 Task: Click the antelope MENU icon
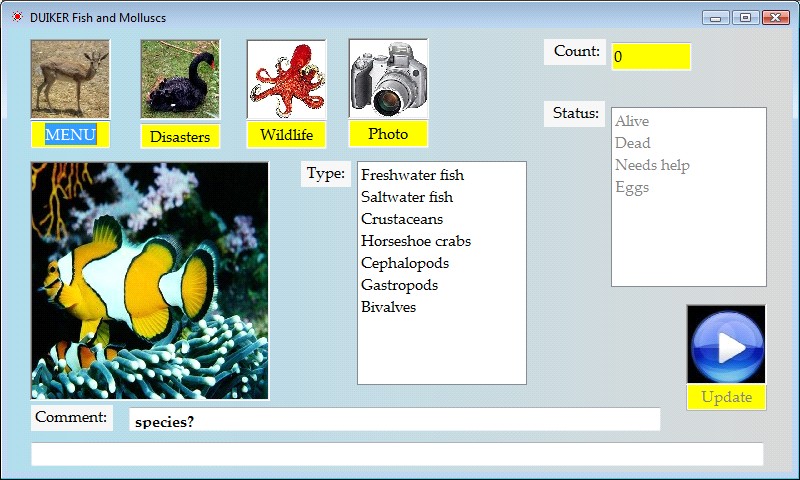[70, 79]
